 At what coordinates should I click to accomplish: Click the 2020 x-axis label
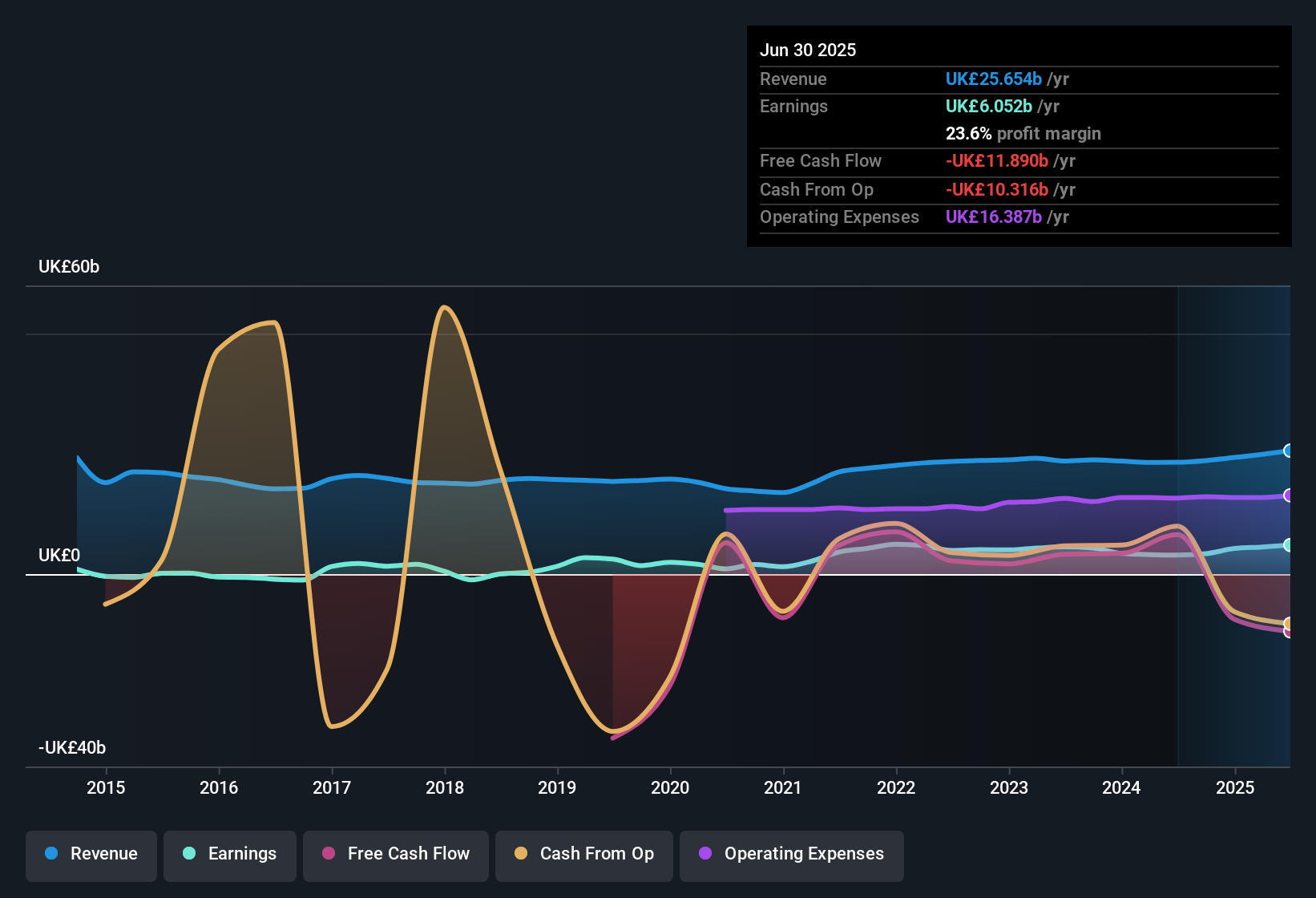click(x=670, y=787)
